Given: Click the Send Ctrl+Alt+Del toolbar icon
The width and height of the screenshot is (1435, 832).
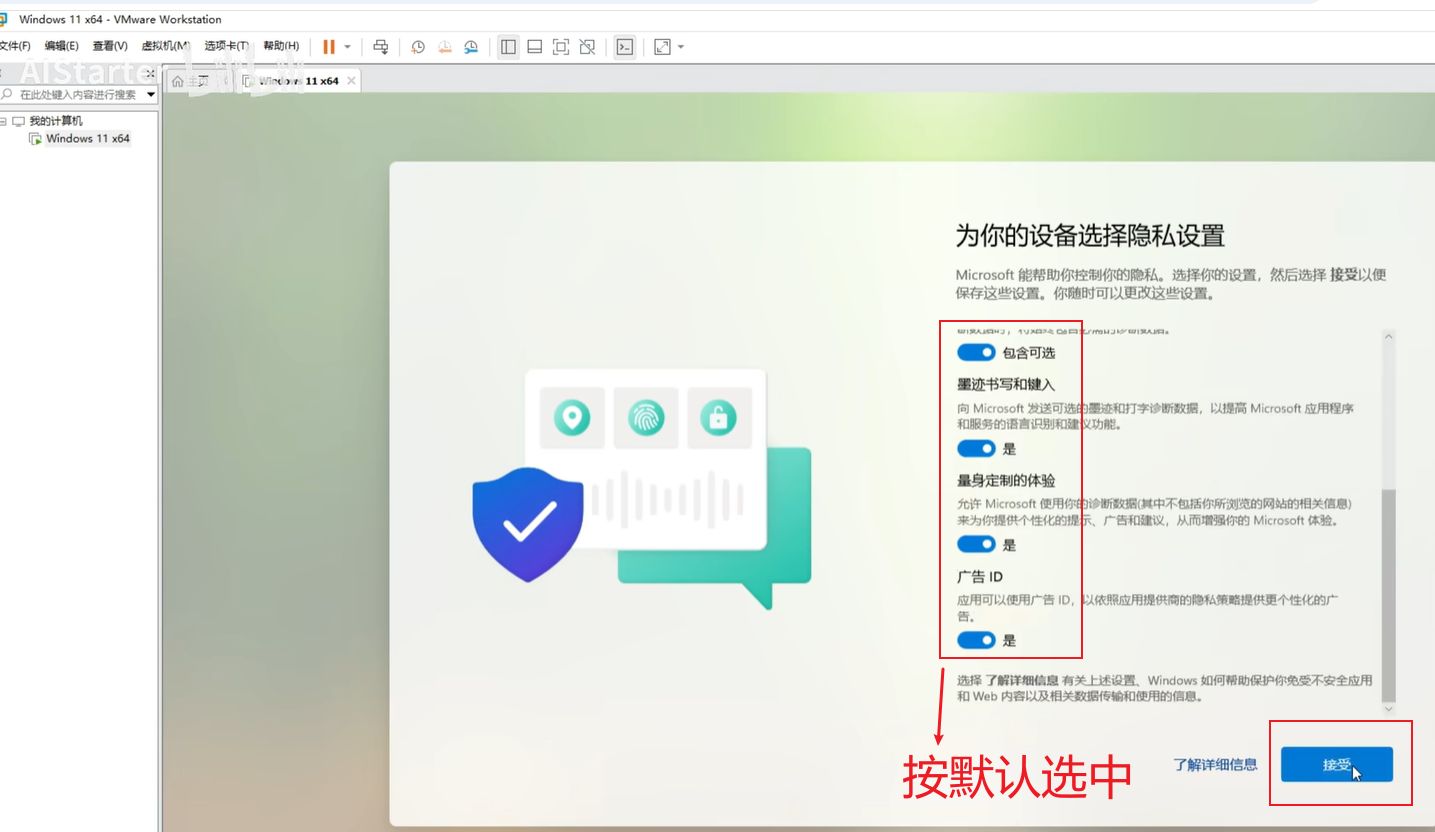Looking at the screenshot, I should 380,47.
